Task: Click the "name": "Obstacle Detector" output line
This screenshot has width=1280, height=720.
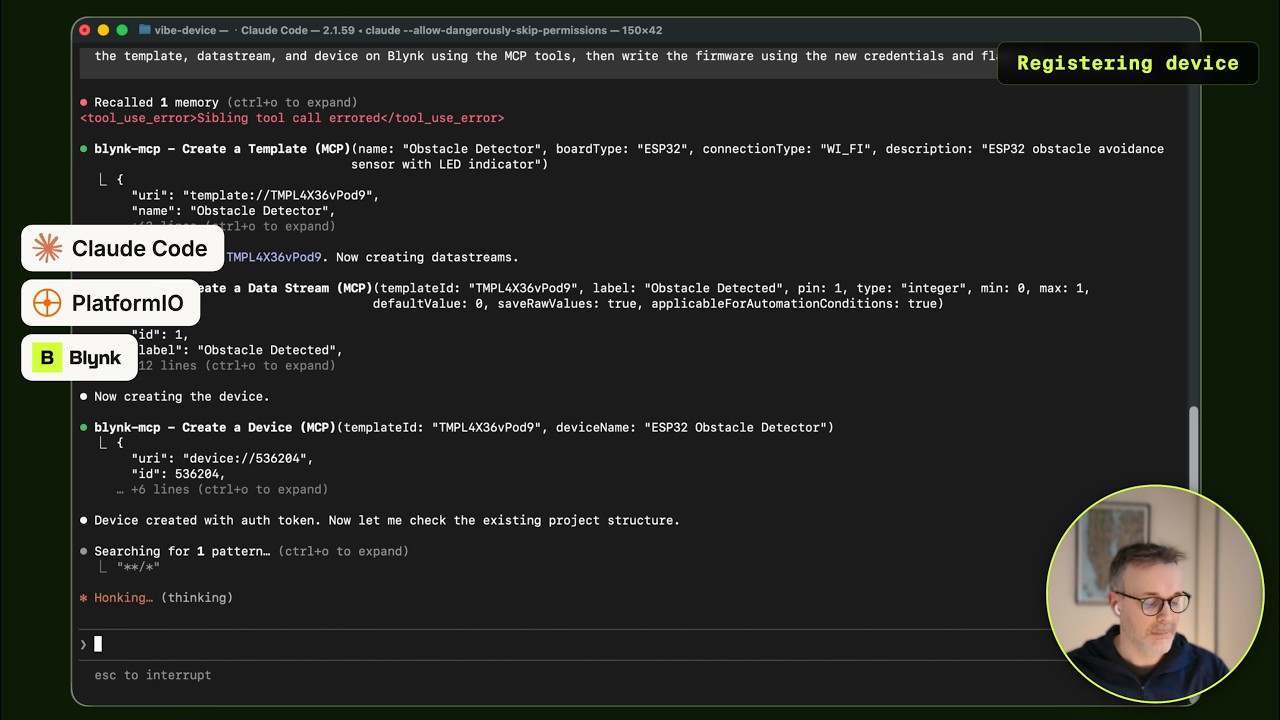Action: [233, 211]
